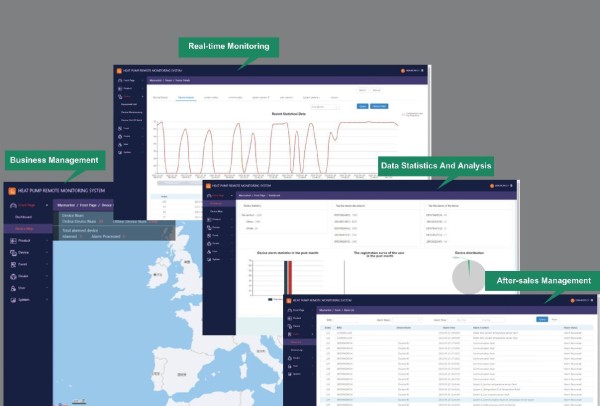Click Product icon in Business Management sidebar
Screen dimensions: 600x406
pyautogui.click(x=13, y=241)
